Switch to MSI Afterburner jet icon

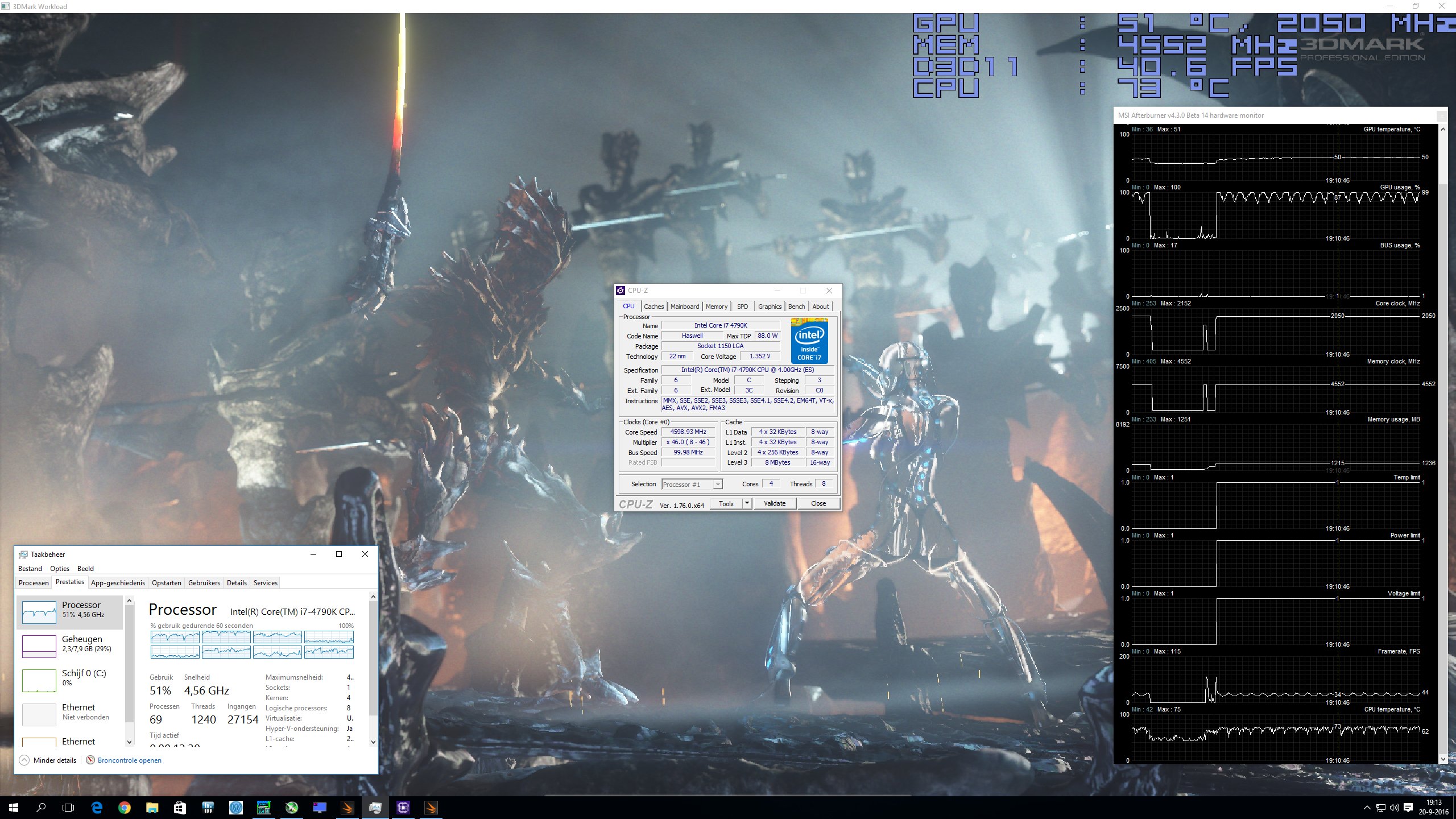[x=291, y=808]
